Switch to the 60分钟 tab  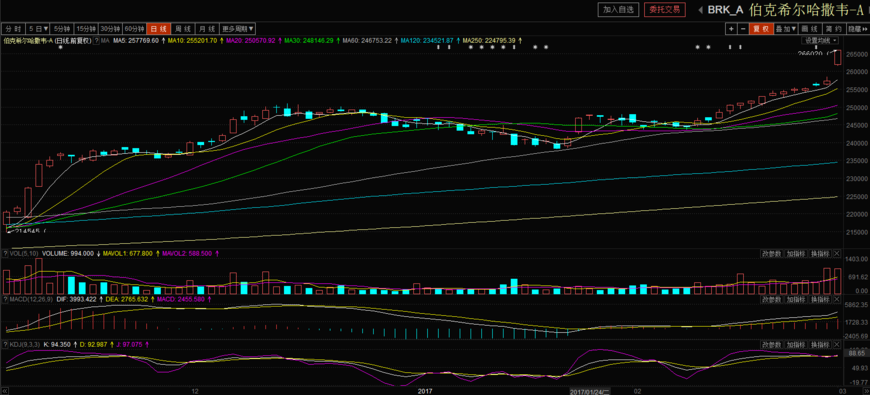pyautogui.click(x=134, y=28)
